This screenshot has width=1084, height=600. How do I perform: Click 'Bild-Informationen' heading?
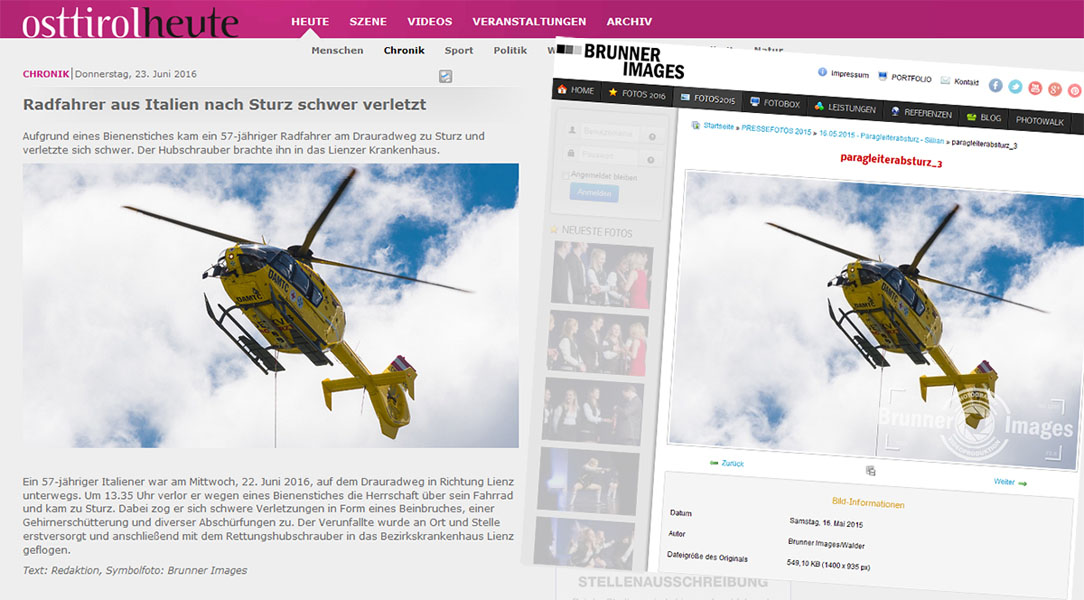pyautogui.click(x=868, y=503)
